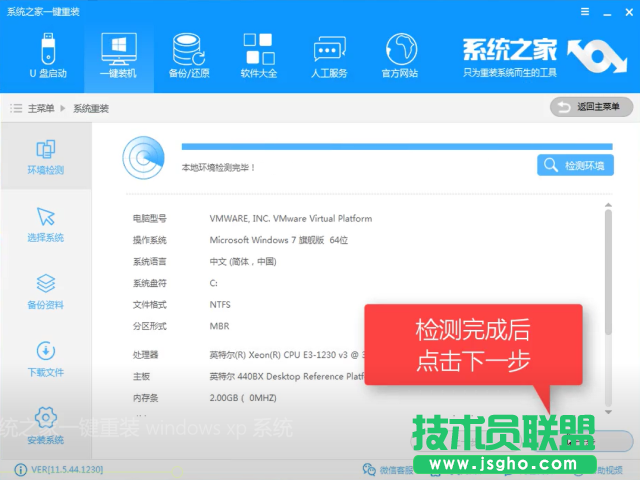Click 主菜单 in the breadcrumb

coord(40,108)
